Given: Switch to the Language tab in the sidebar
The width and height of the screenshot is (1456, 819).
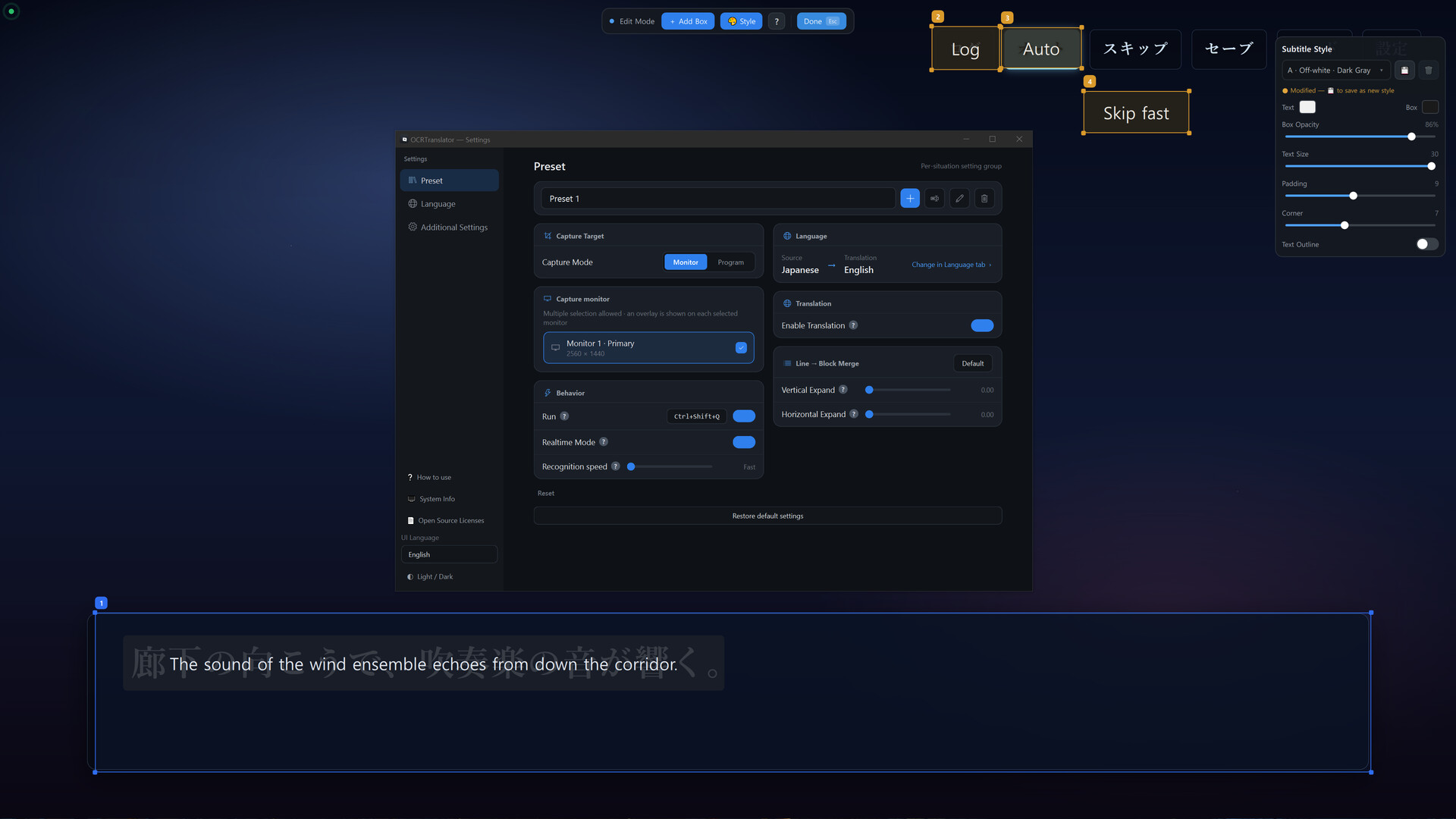Looking at the screenshot, I should pyautogui.click(x=449, y=204).
